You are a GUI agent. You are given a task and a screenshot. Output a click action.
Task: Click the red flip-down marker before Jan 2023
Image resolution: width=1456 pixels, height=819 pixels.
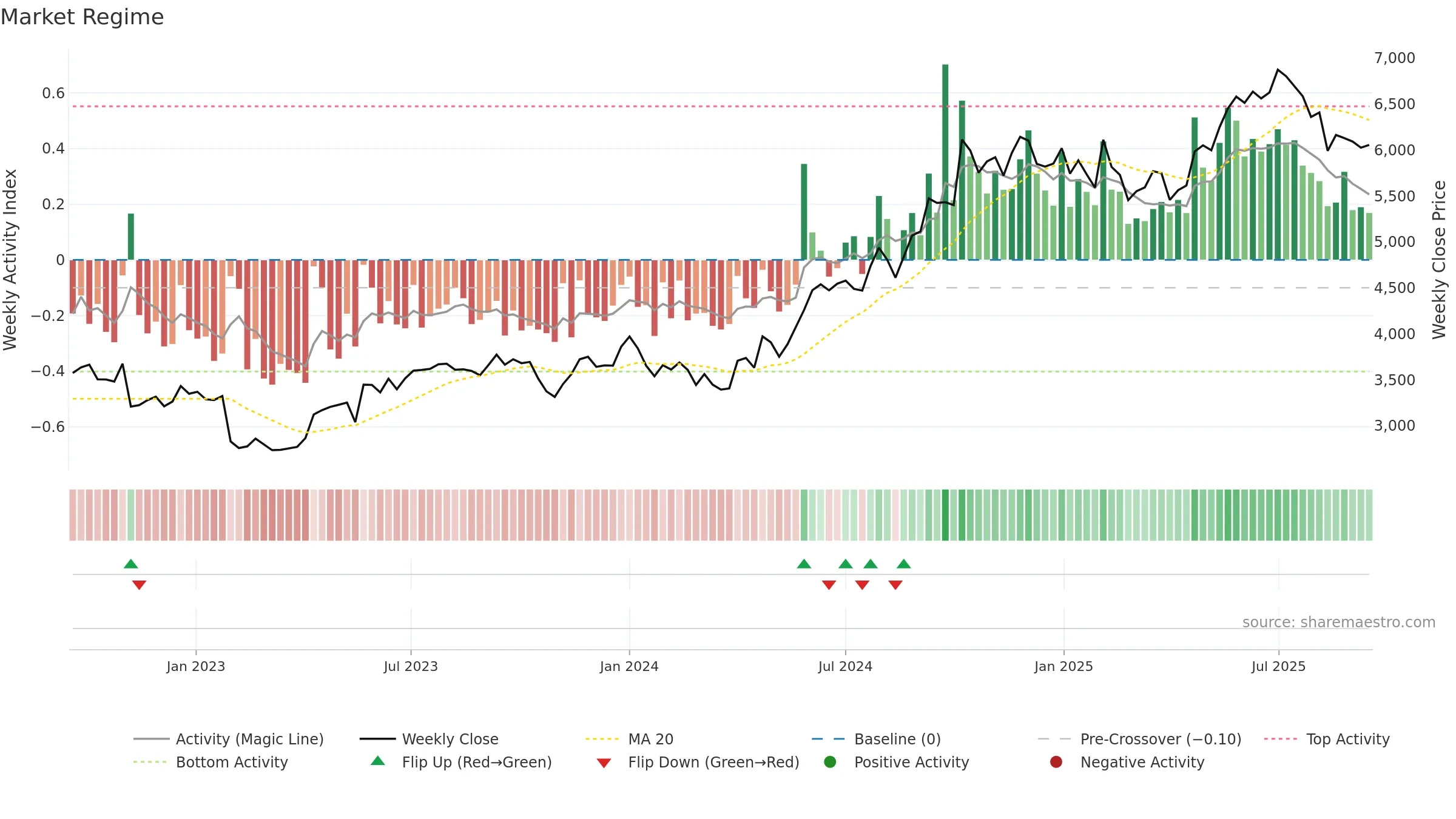point(139,585)
